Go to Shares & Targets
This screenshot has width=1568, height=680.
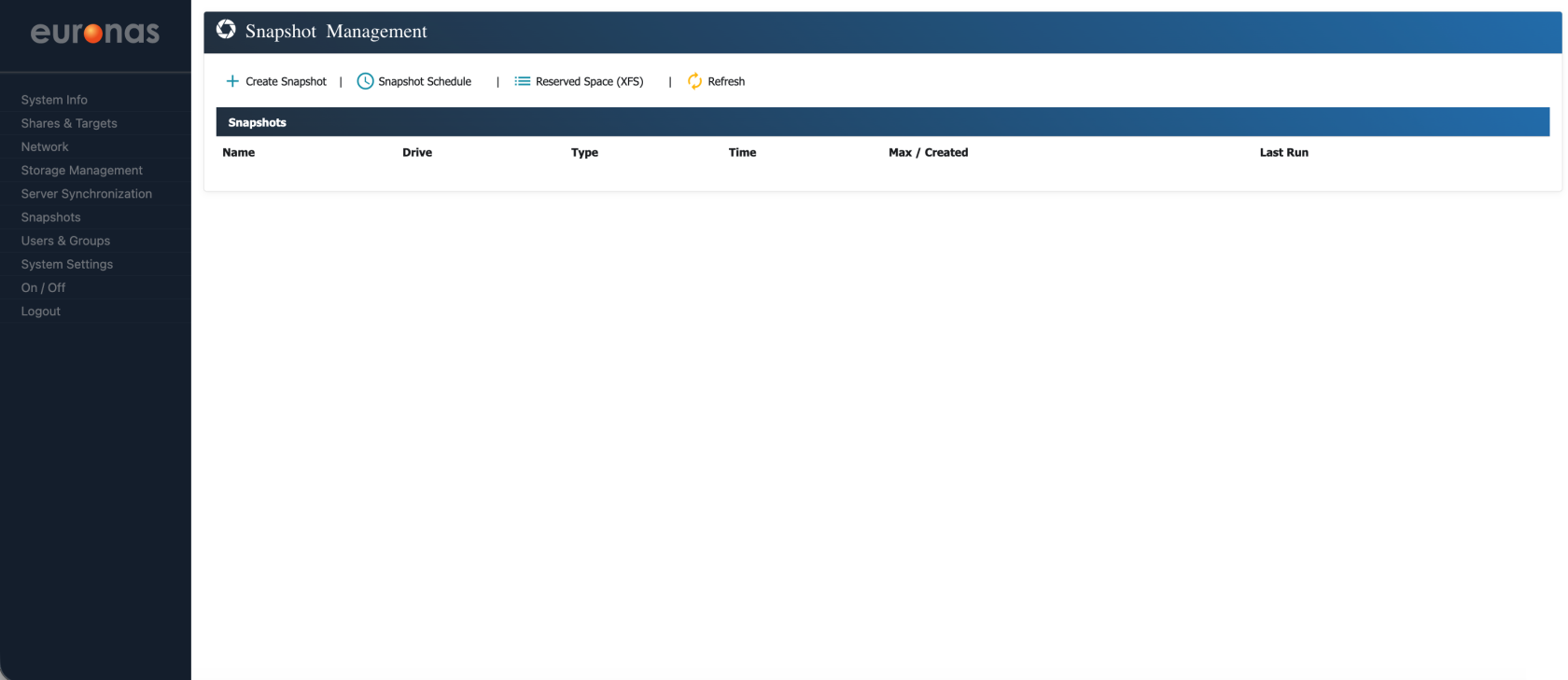(x=69, y=123)
